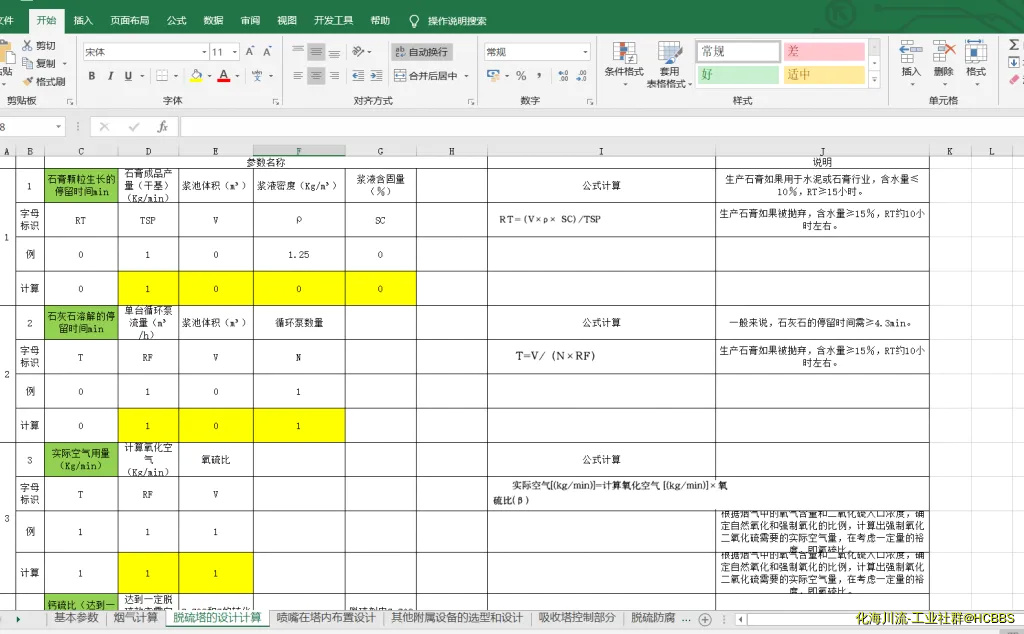Apply comma style to numbers
This screenshot has width=1024, height=634.
coord(539,76)
